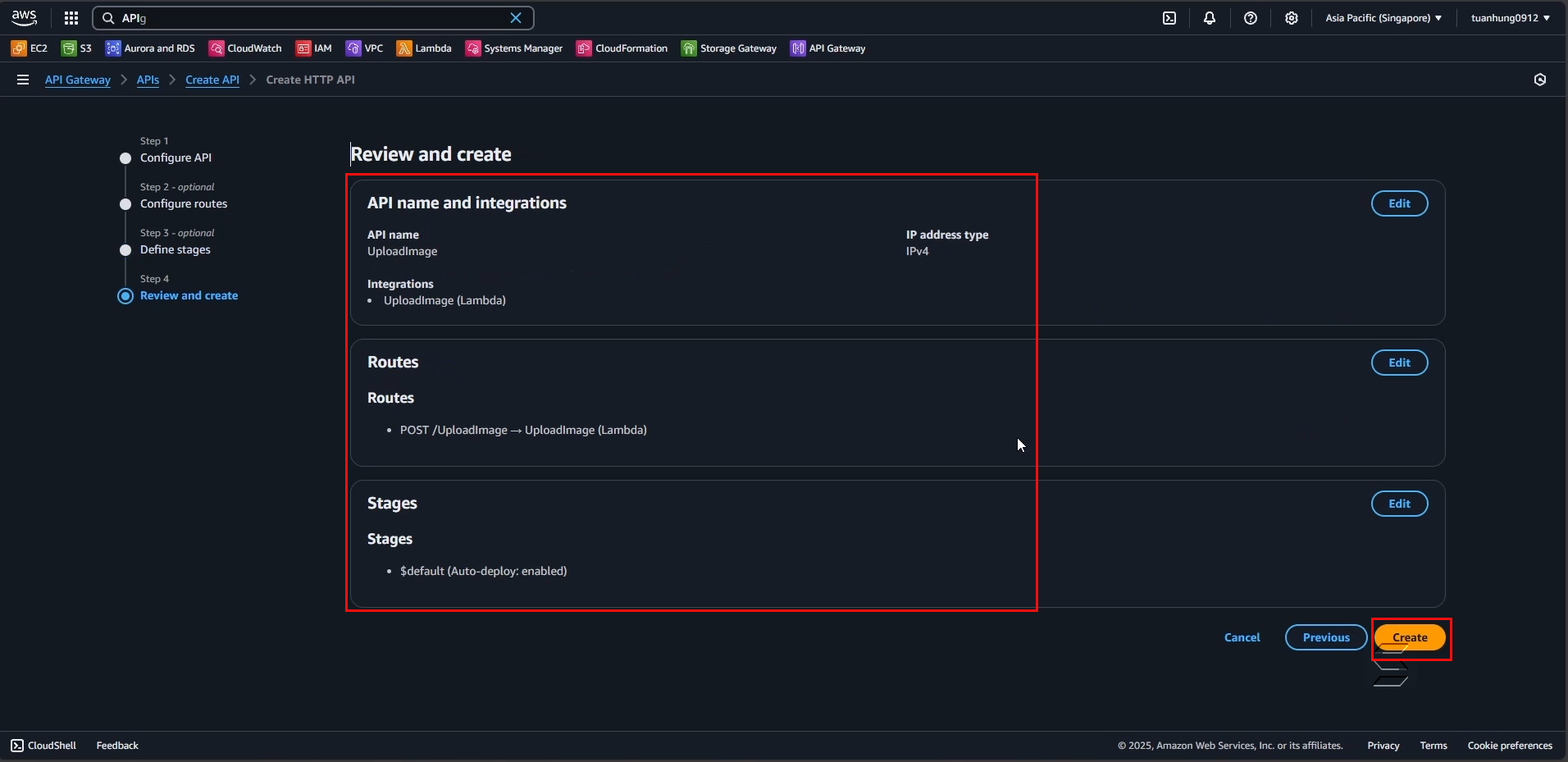Open S3 shortcut in favorites bar
This screenshot has width=1568, height=762.
pos(76,48)
